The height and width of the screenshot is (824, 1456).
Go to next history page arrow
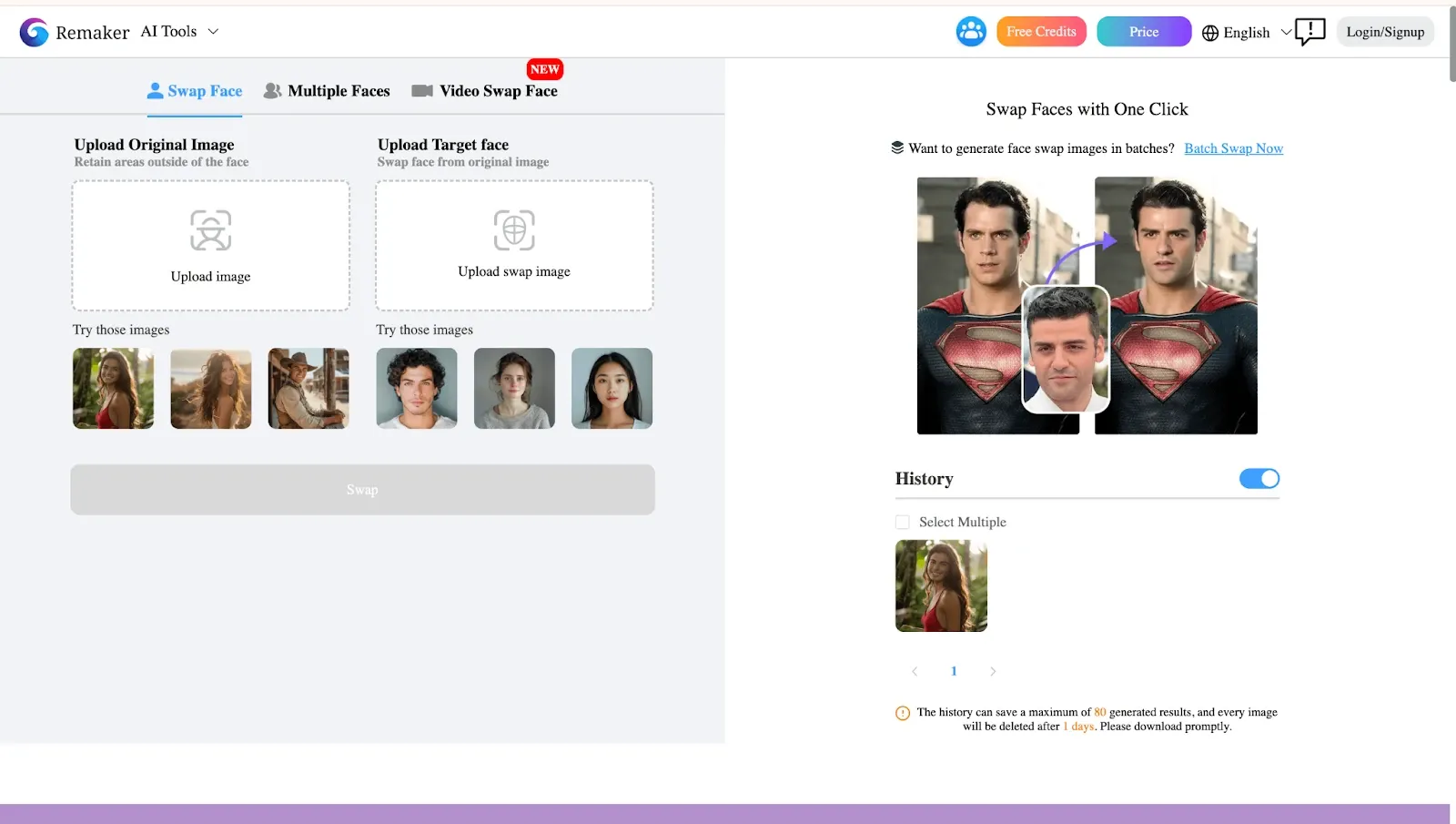[993, 672]
